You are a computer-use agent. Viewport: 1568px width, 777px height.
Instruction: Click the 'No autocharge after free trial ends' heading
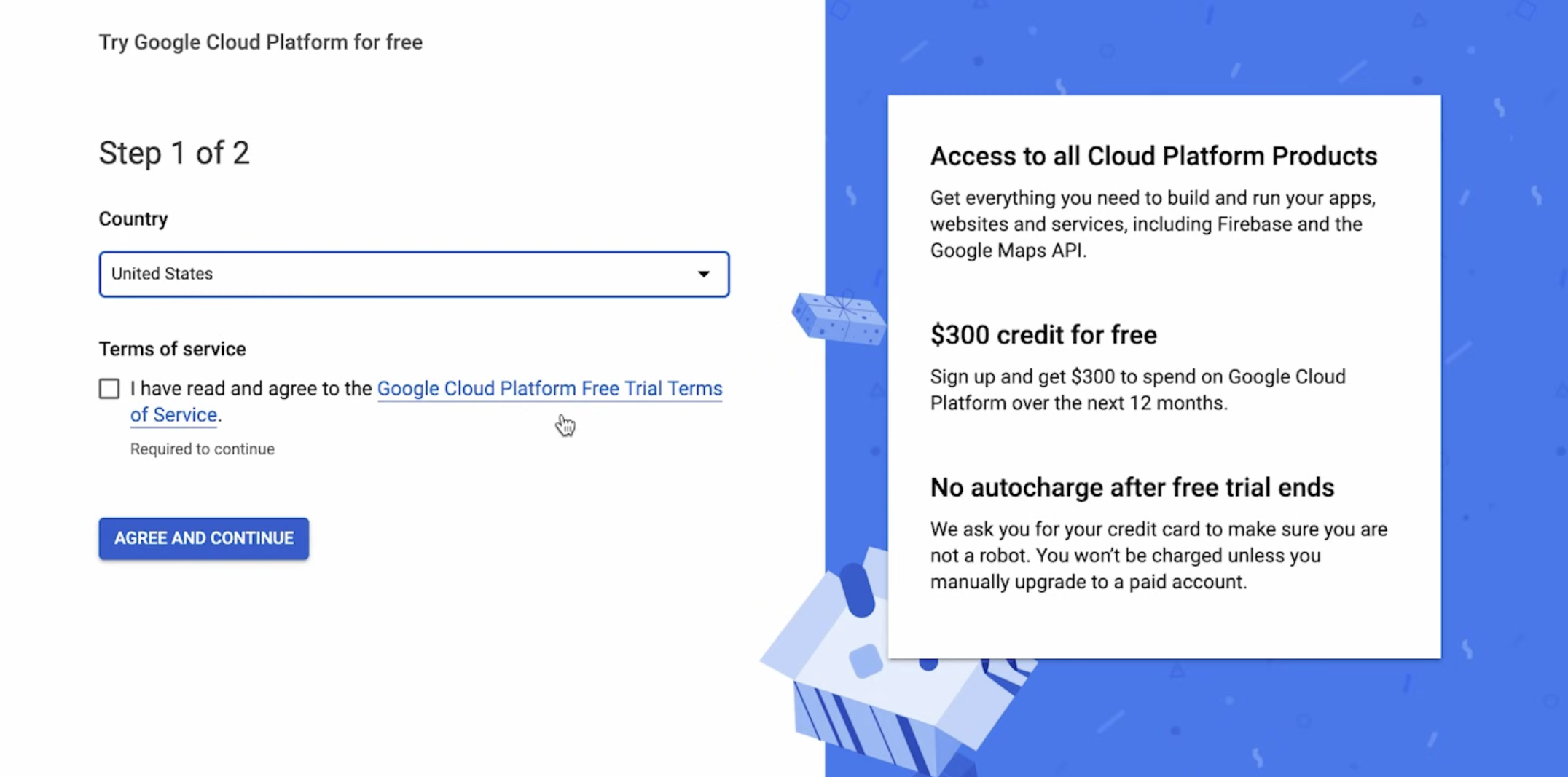[1132, 487]
